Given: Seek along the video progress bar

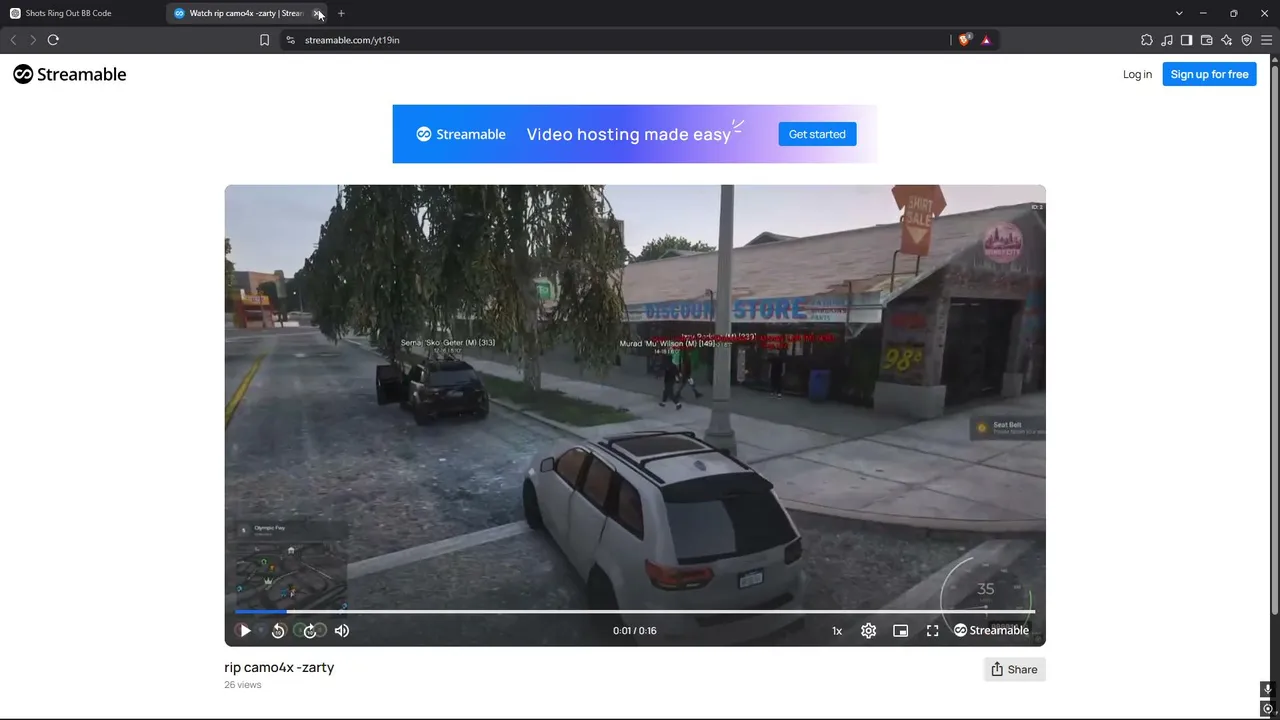Looking at the screenshot, I should (x=635, y=611).
